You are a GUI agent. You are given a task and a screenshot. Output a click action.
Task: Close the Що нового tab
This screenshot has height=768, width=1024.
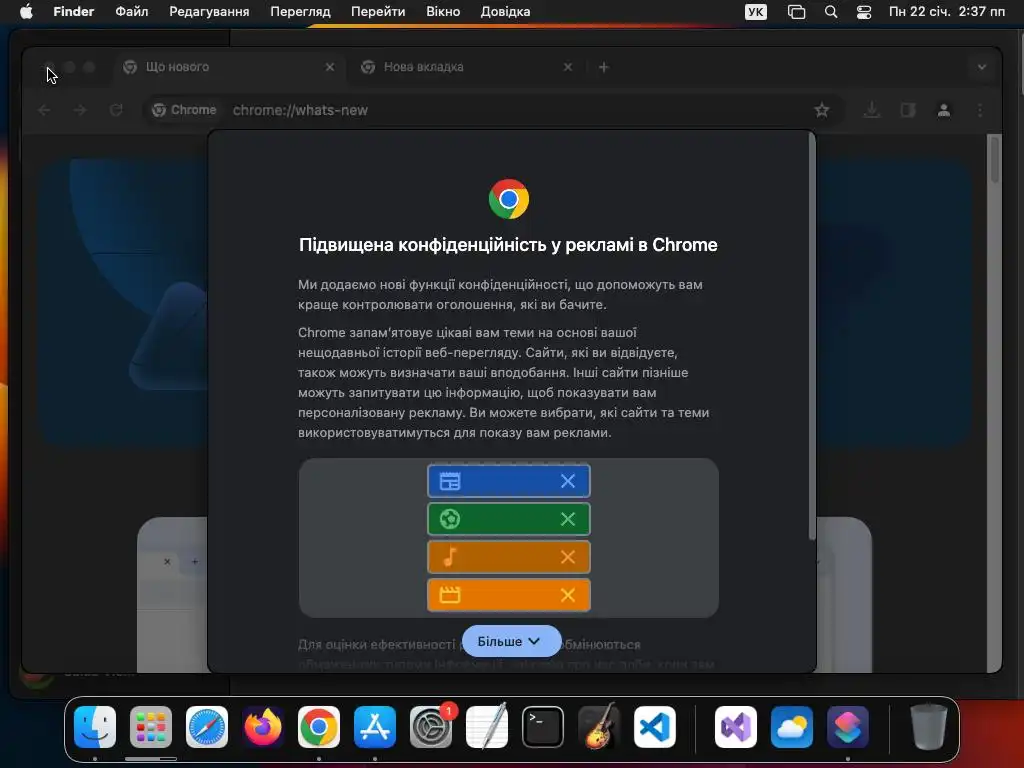(x=330, y=67)
